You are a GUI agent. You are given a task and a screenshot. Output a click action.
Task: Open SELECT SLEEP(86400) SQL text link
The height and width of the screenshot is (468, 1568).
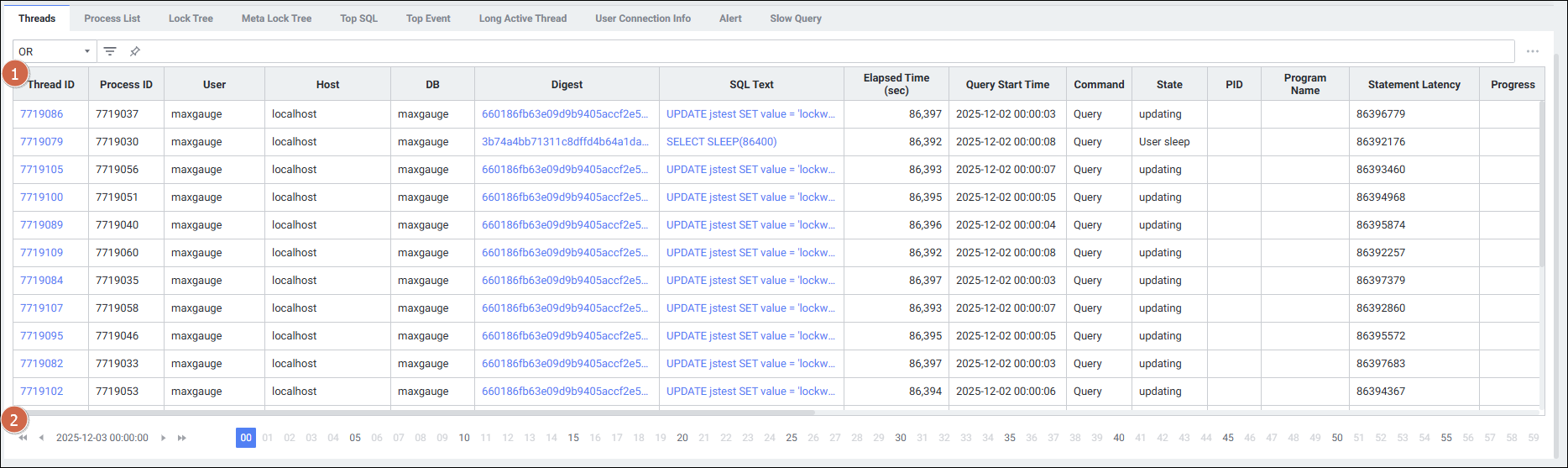coord(721,142)
